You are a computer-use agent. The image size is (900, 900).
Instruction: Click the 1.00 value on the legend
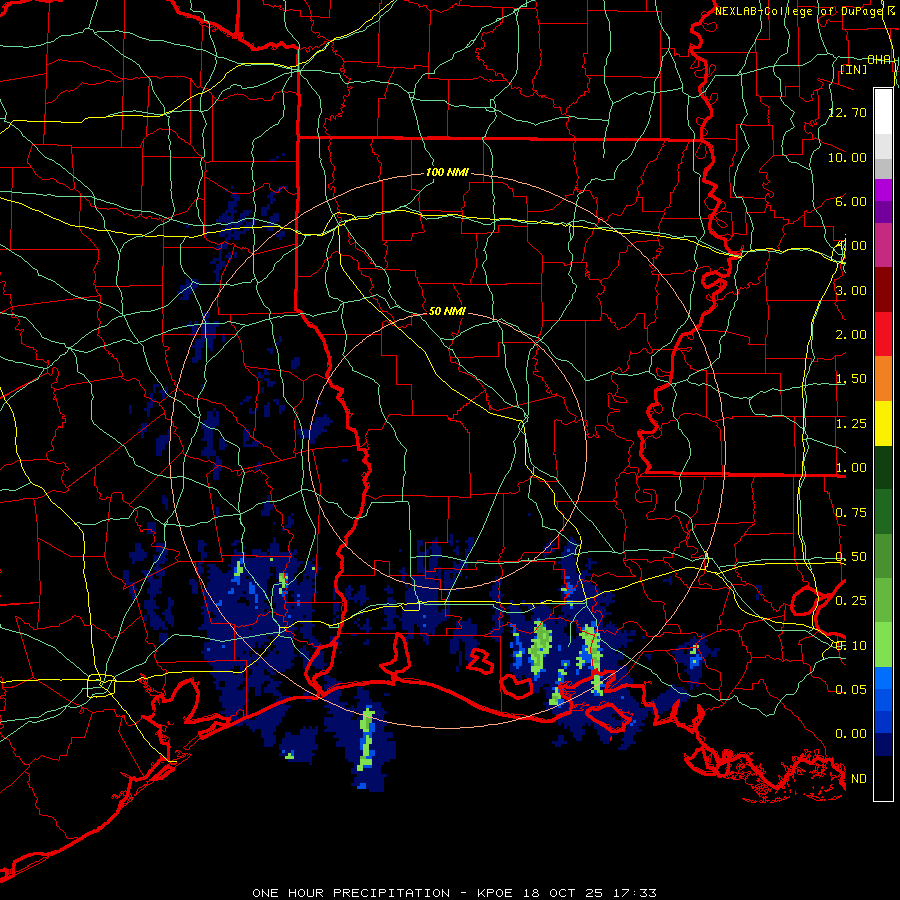click(x=851, y=468)
